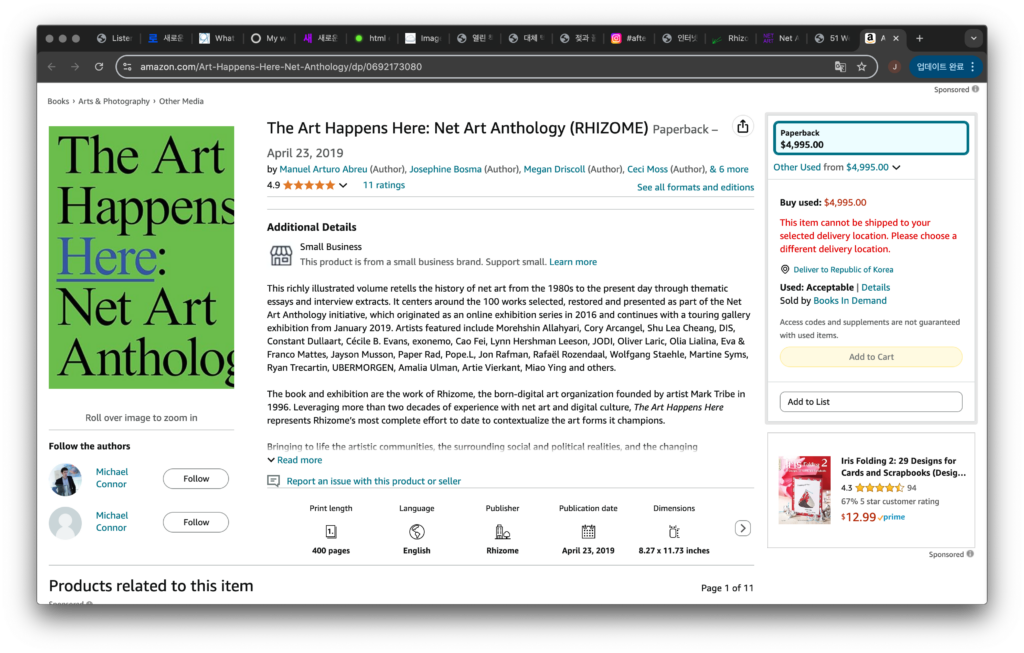Screen dimensions: 1024x653
Task: Select the Paperback $4,995.00 format option
Action: pos(870,139)
